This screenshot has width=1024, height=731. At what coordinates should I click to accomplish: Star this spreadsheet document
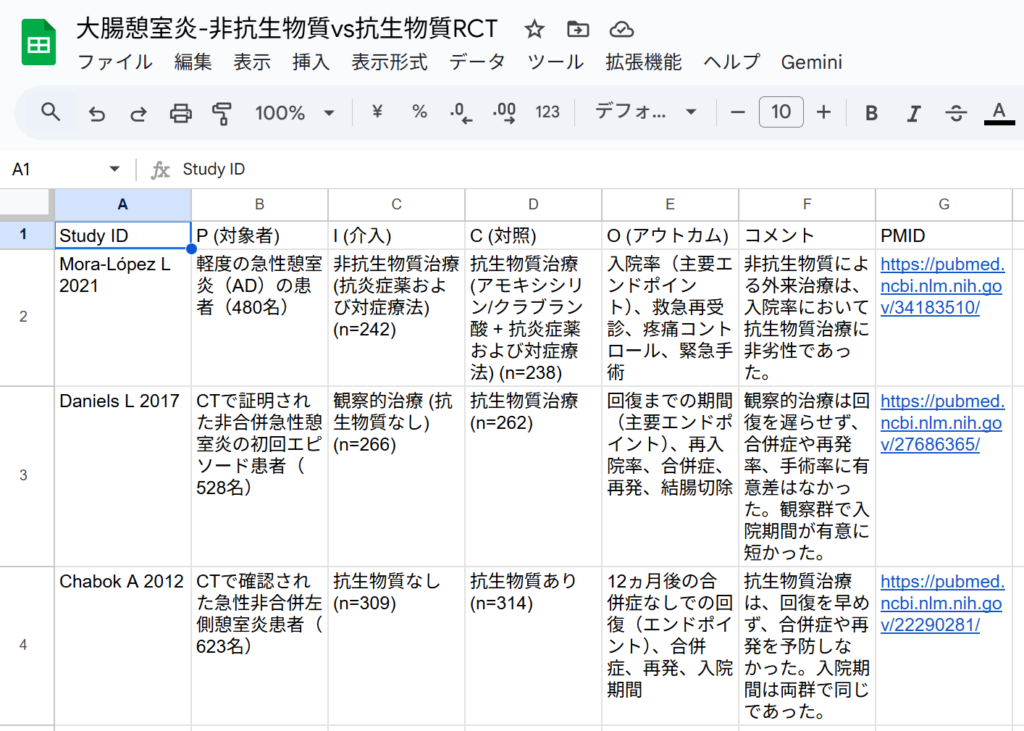point(535,28)
